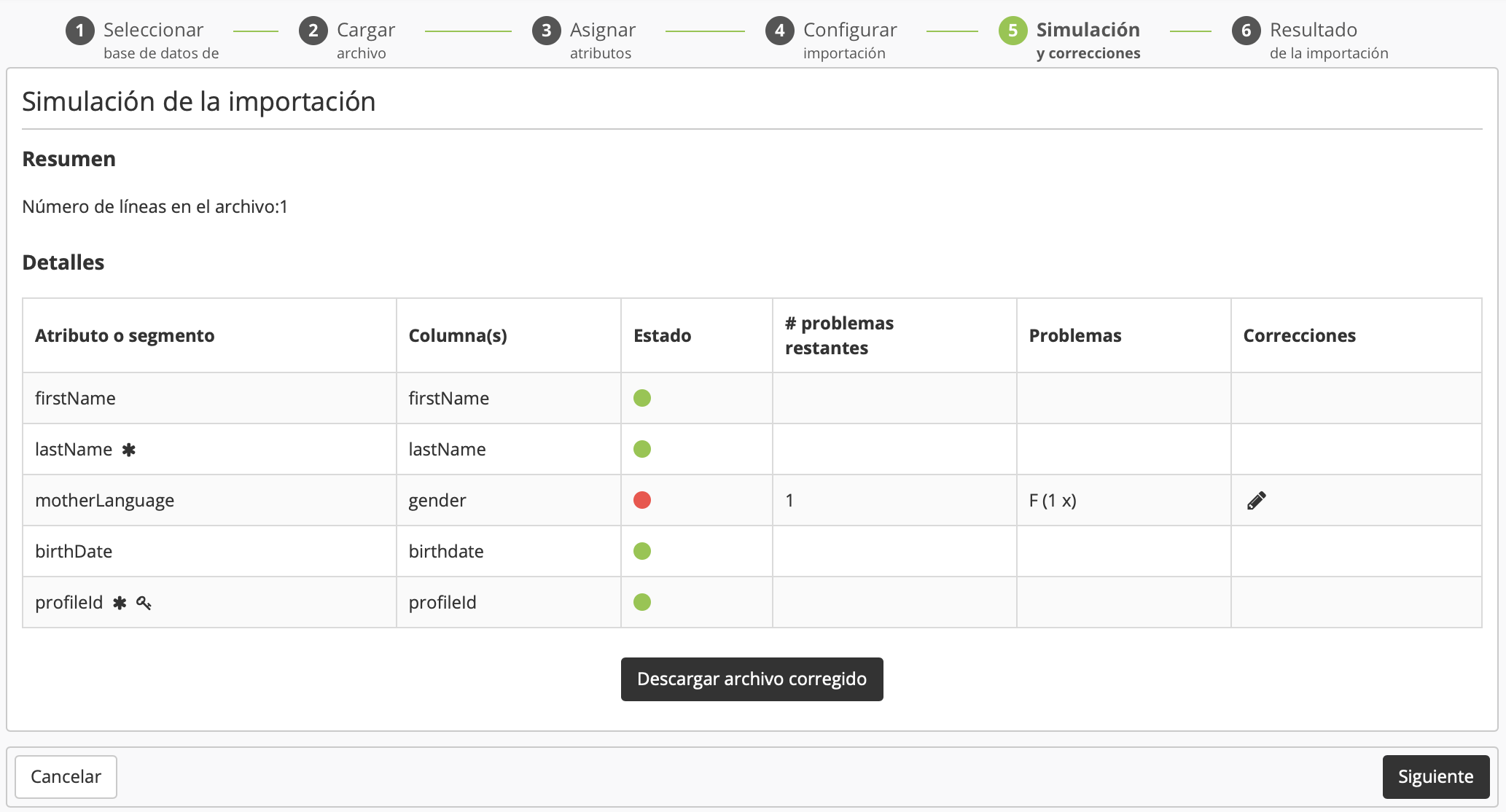Screen dimensions: 1506x812
Task: Click the red status dot for motherLanguage
Action: [641, 500]
